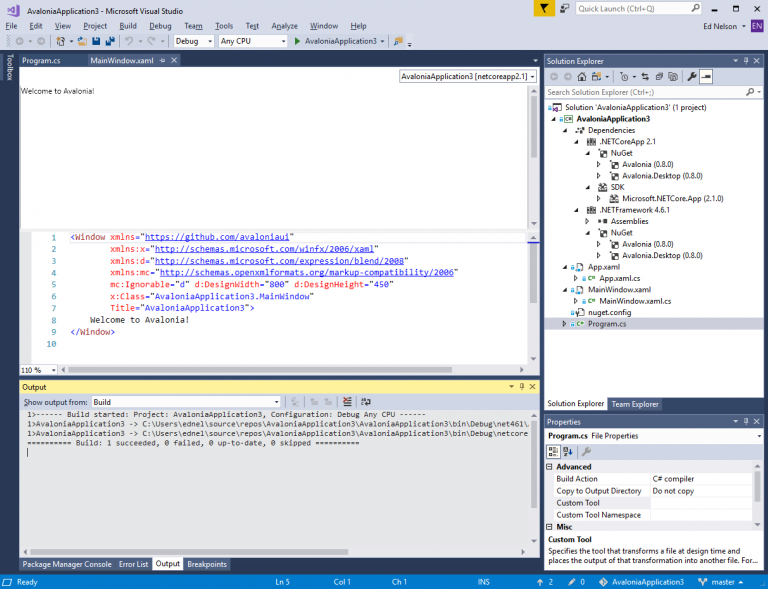Click Collapse All icon in Solution Explorer
768x589 pixels.
click(659, 76)
